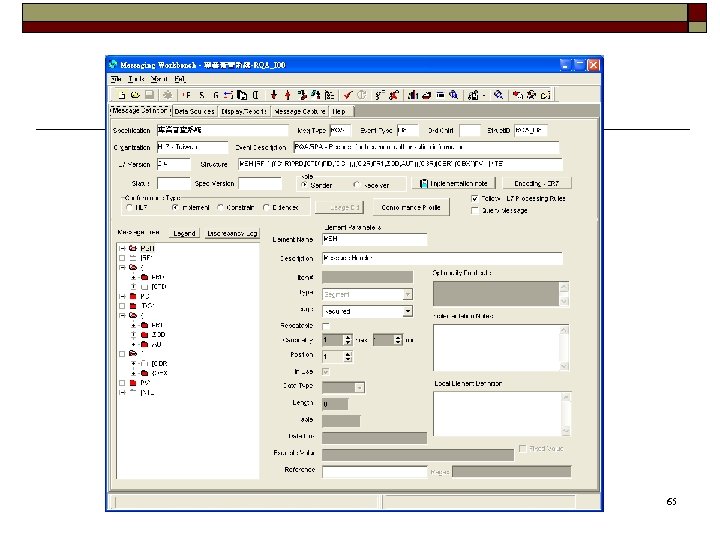Image resolution: width=720 pixels, height=540 pixels.
Task: Select the Implement conformance type radio
Action: 175,208
